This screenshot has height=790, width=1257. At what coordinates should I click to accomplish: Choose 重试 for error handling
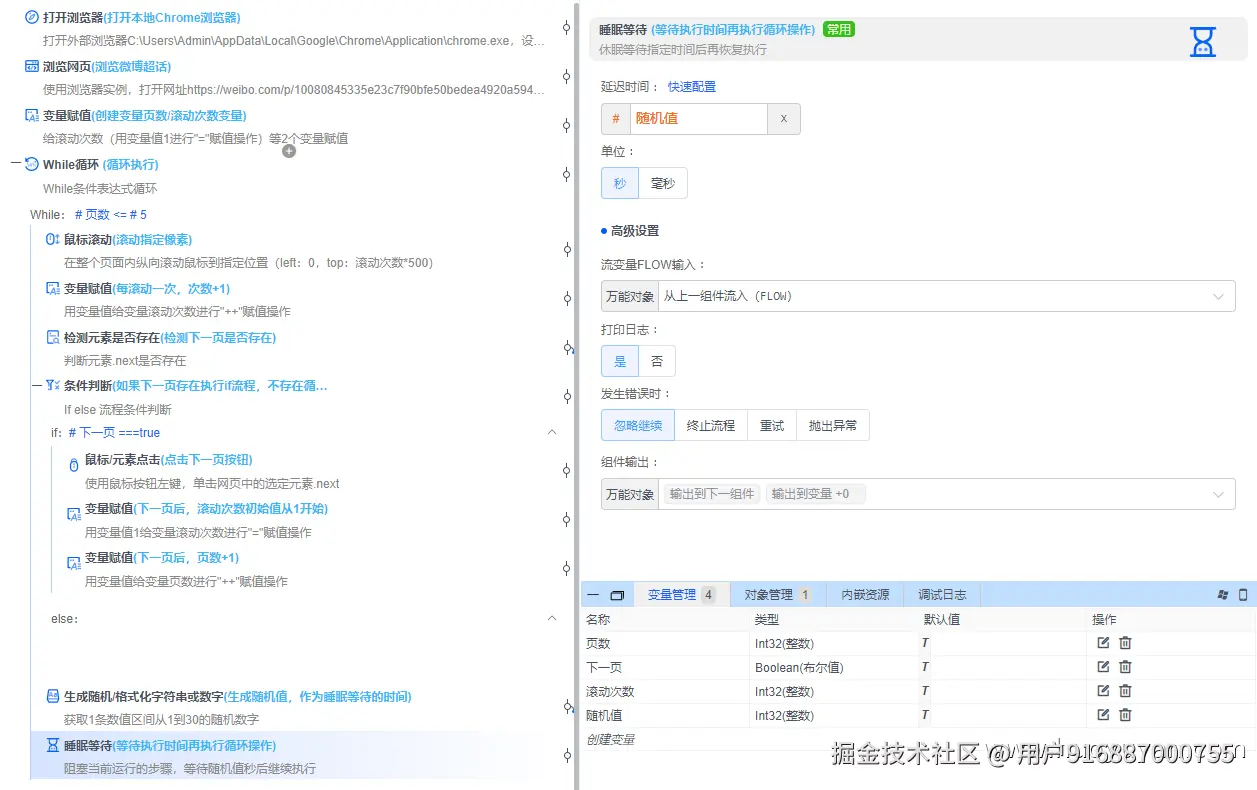coord(772,425)
